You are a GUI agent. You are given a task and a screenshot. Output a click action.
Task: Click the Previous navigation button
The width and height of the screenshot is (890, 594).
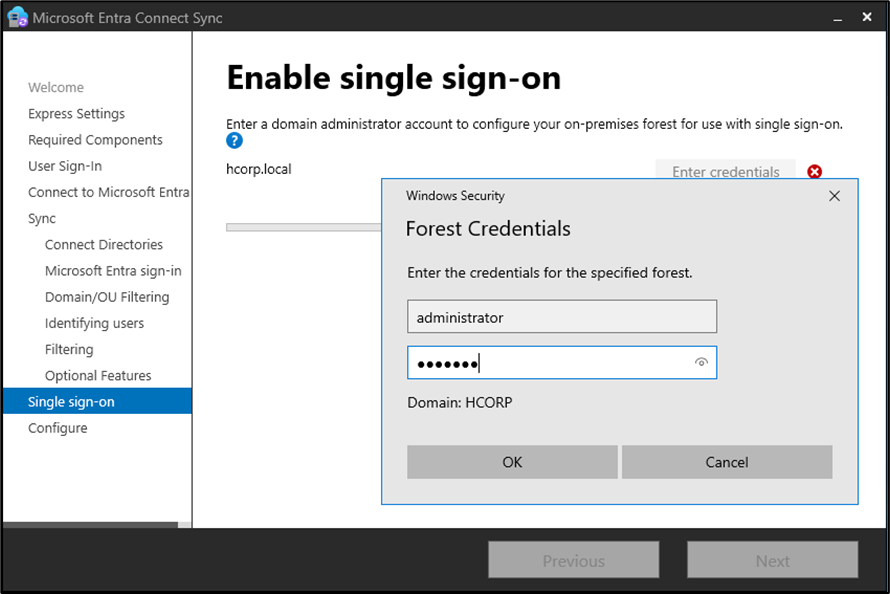click(573, 561)
